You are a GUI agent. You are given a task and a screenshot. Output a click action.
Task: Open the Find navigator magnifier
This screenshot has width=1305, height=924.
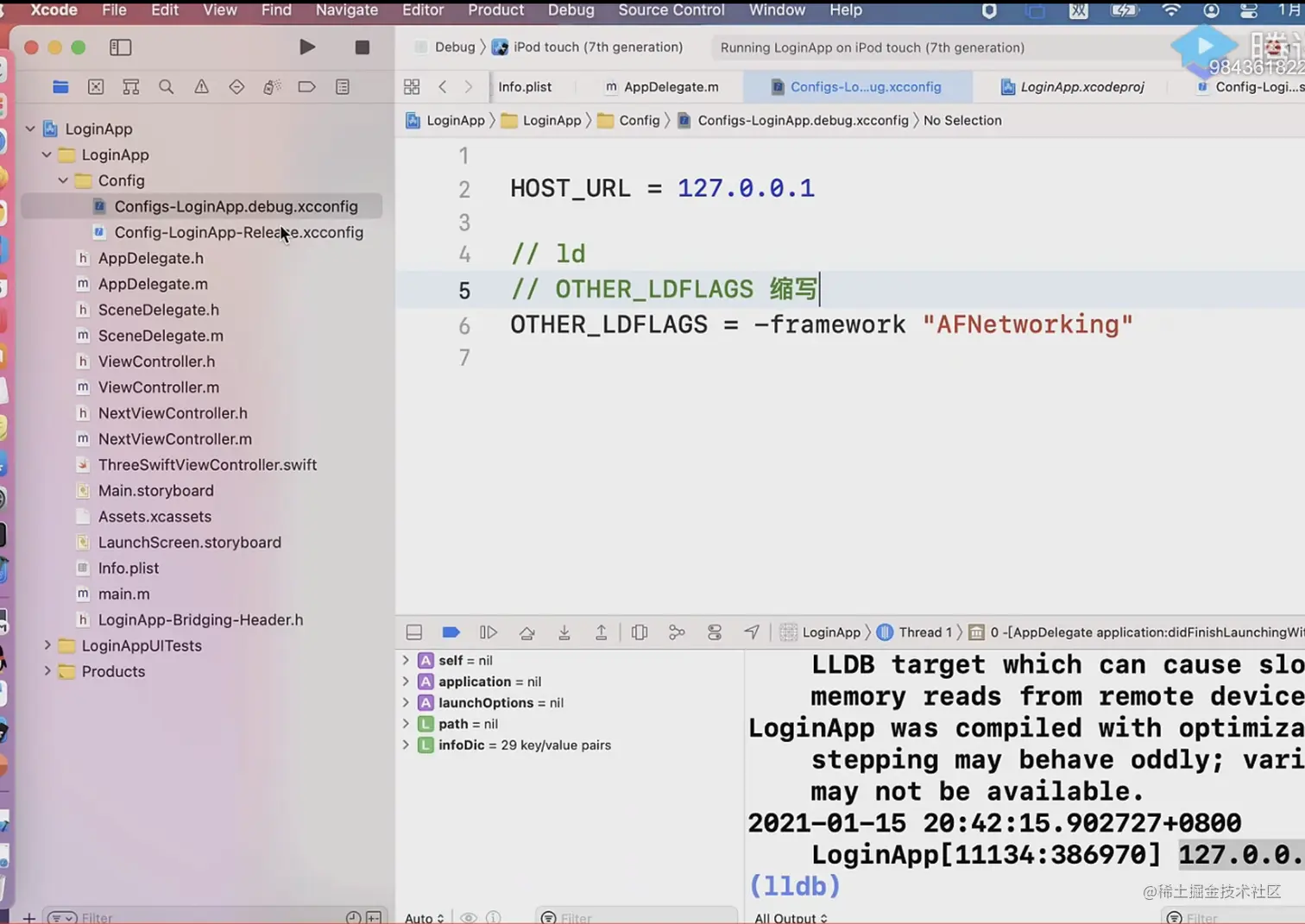pos(167,87)
